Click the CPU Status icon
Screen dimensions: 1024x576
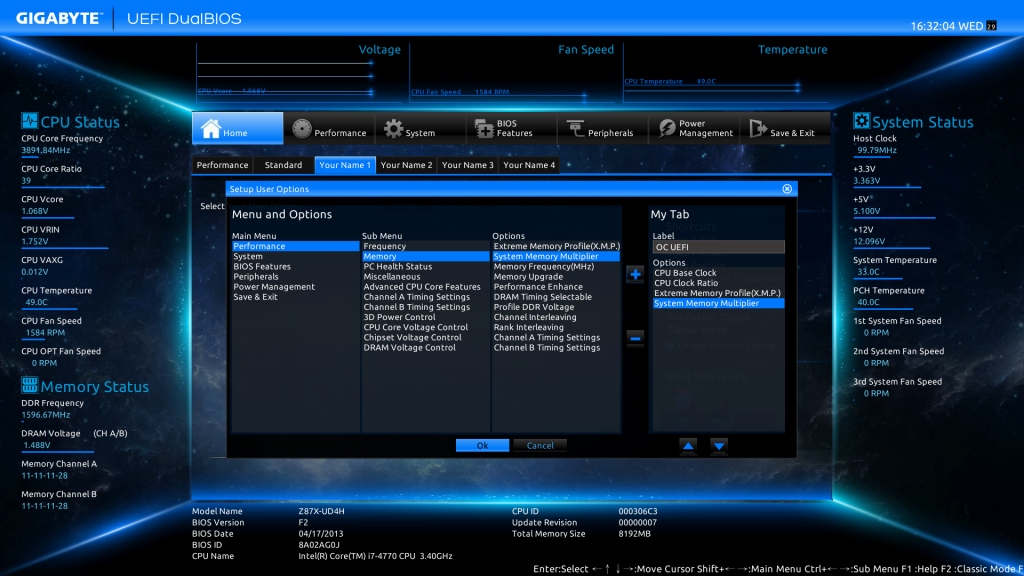pyautogui.click(x=29, y=121)
